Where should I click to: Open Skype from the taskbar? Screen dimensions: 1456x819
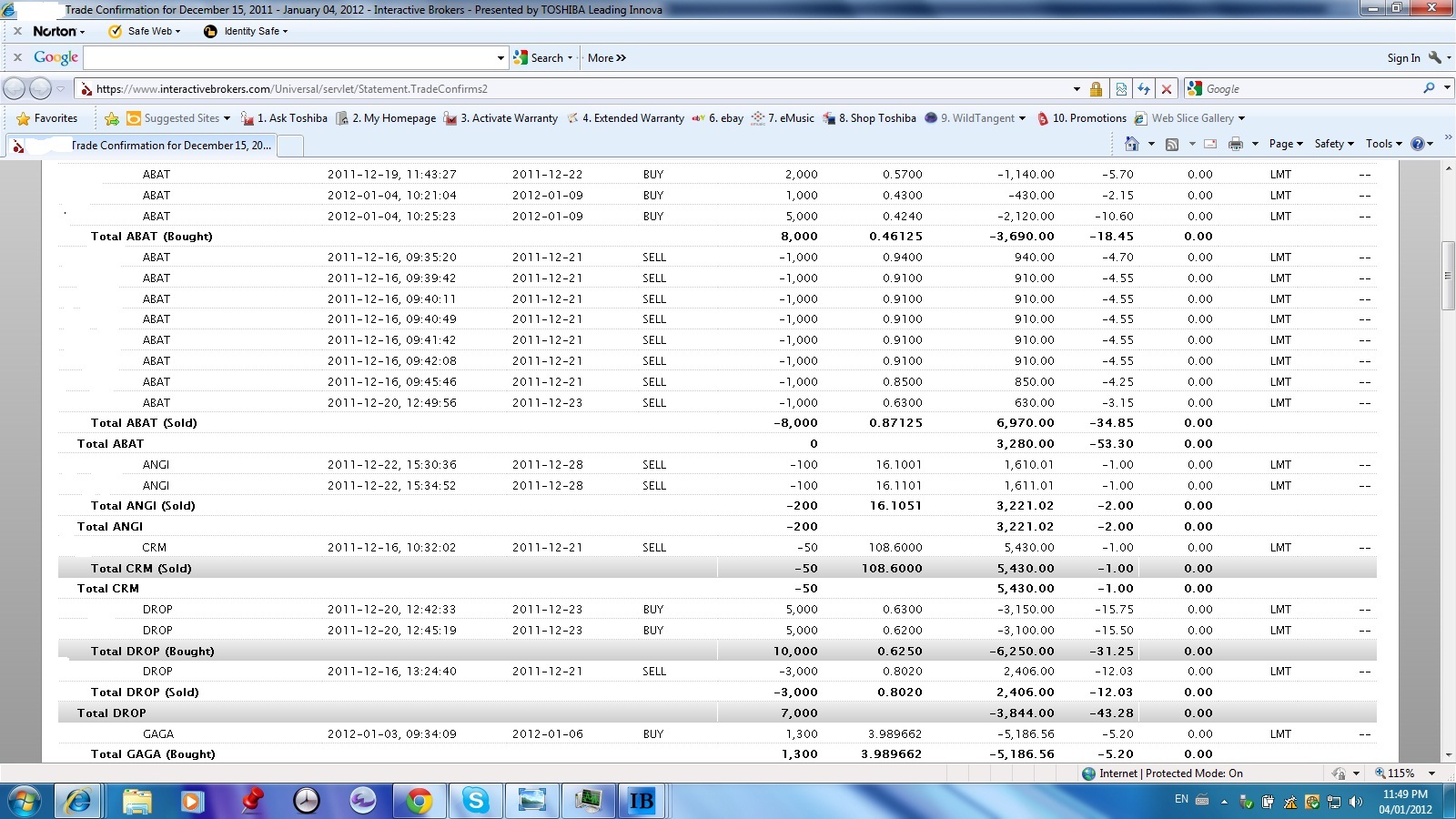pyautogui.click(x=475, y=801)
